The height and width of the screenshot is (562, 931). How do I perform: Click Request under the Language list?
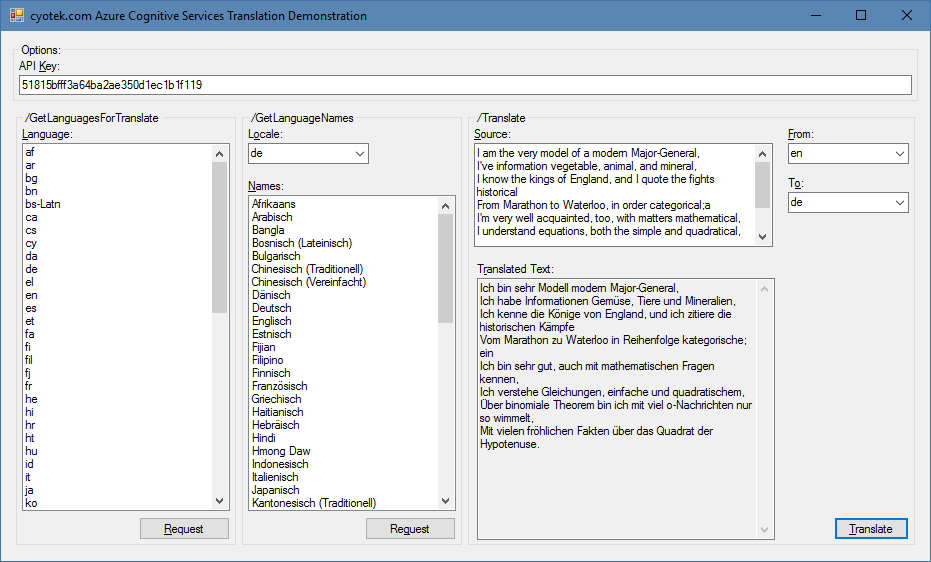click(x=184, y=529)
